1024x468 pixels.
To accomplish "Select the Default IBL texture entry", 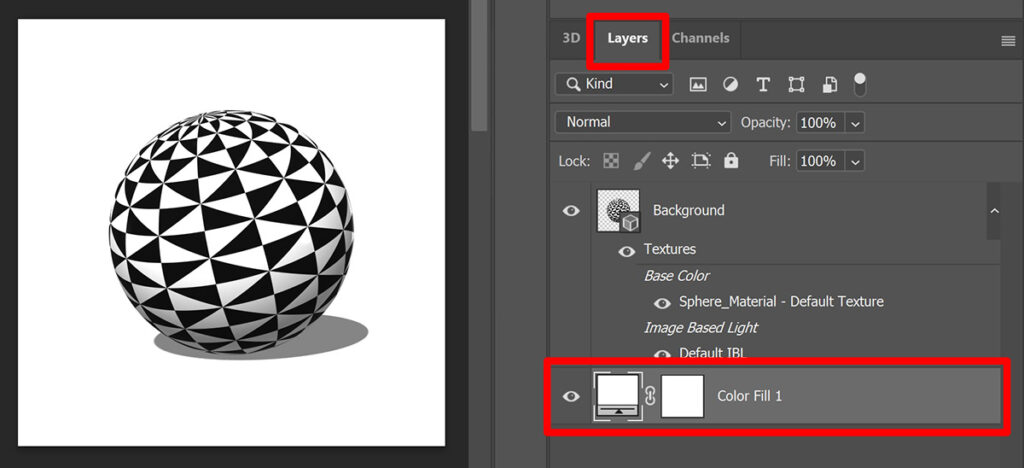I will [712, 352].
